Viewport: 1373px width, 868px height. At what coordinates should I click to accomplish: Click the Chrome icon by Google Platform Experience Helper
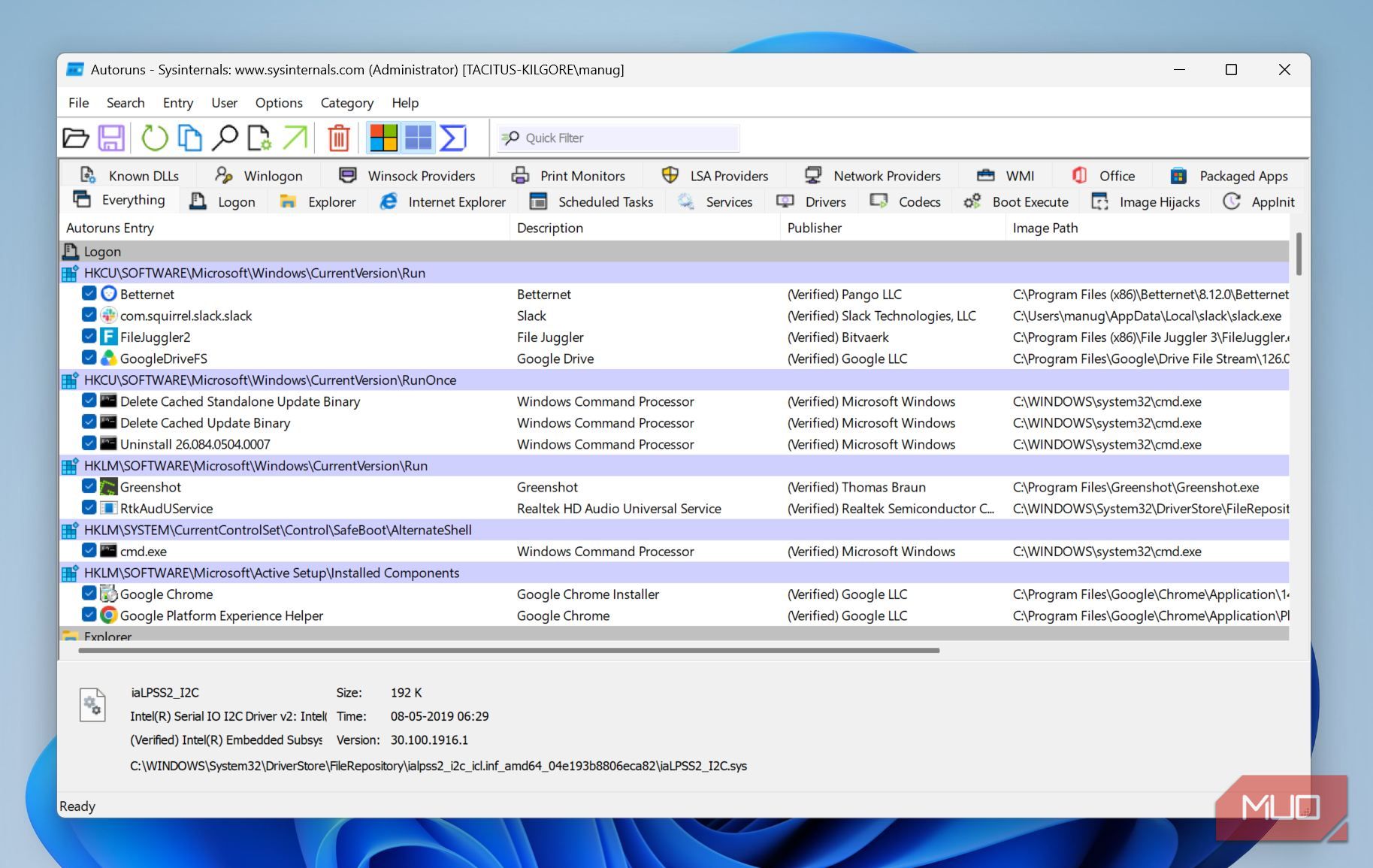(109, 615)
